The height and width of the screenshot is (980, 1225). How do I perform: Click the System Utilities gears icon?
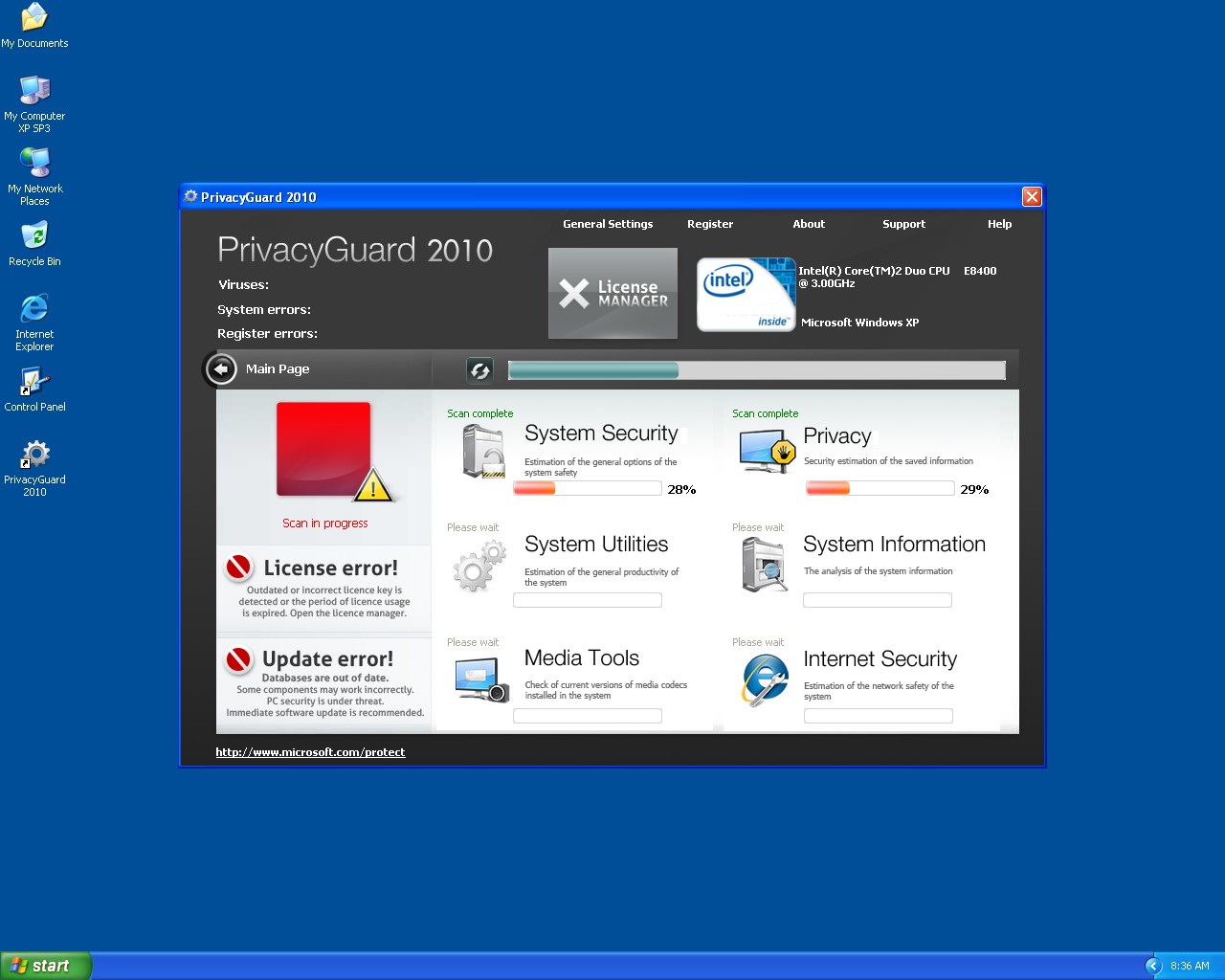pyautogui.click(x=479, y=566)
